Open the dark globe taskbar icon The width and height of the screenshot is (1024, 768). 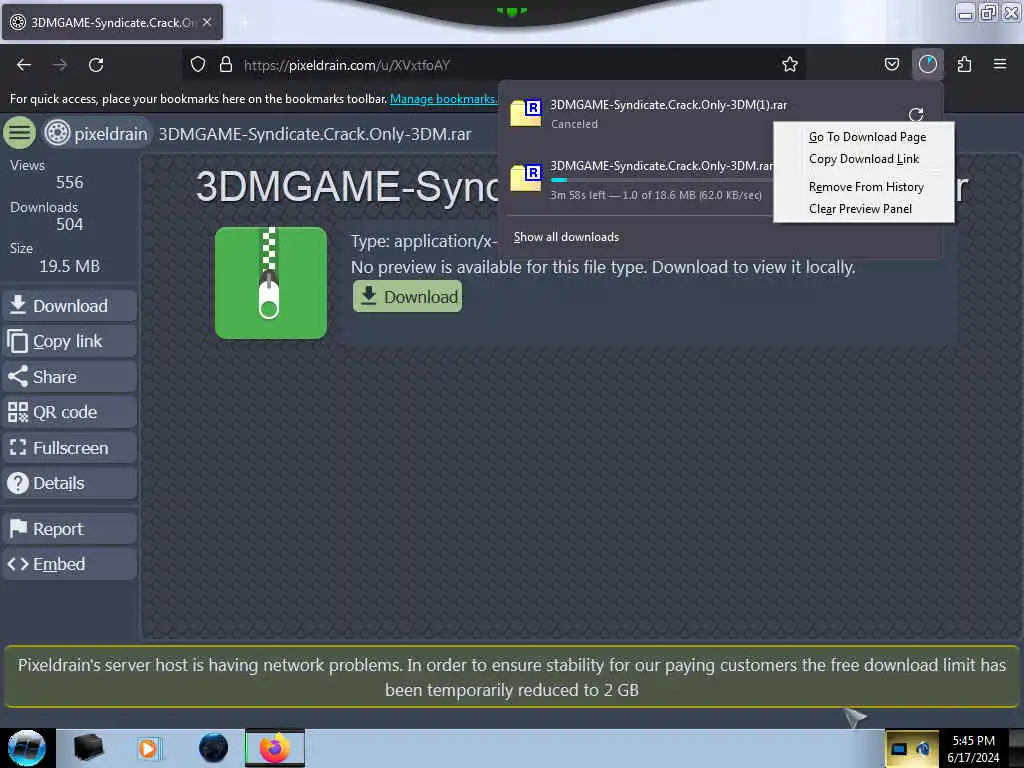tap(214, 748)
